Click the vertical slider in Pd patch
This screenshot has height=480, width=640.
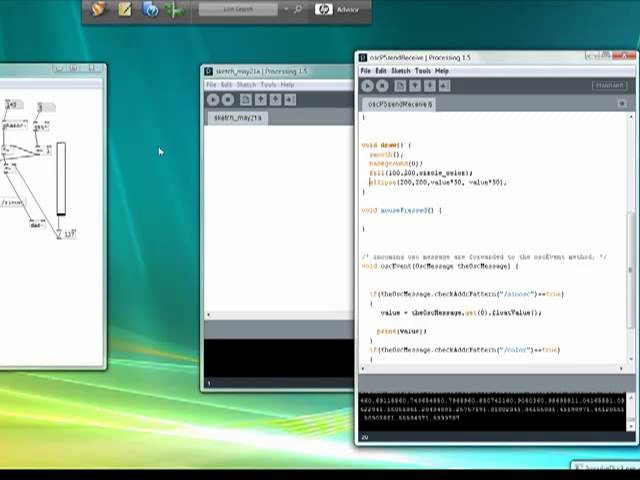click(x=61, y=178)
